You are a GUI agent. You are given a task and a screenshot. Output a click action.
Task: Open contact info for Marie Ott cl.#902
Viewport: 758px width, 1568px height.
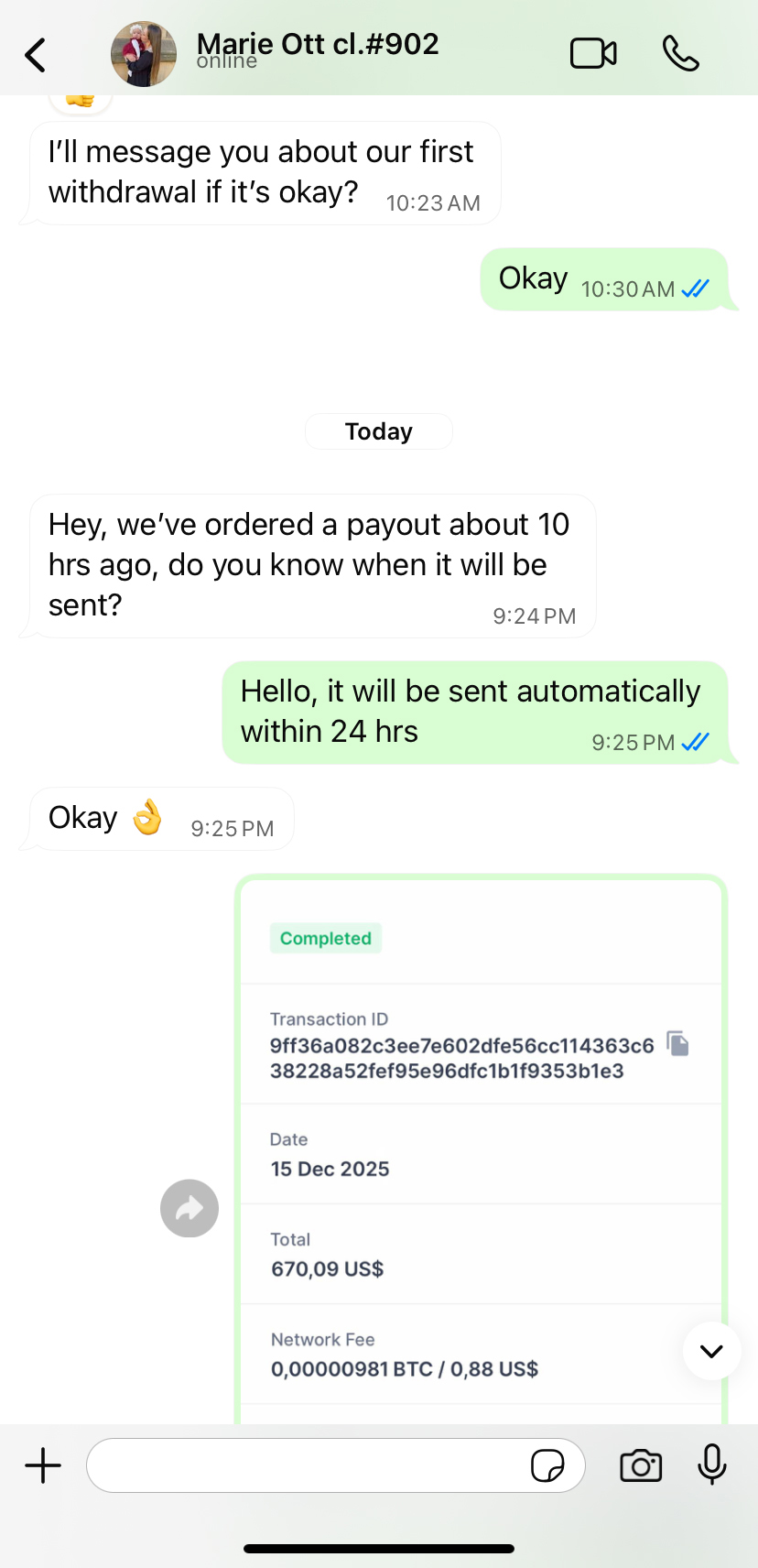tap(318, 48)
